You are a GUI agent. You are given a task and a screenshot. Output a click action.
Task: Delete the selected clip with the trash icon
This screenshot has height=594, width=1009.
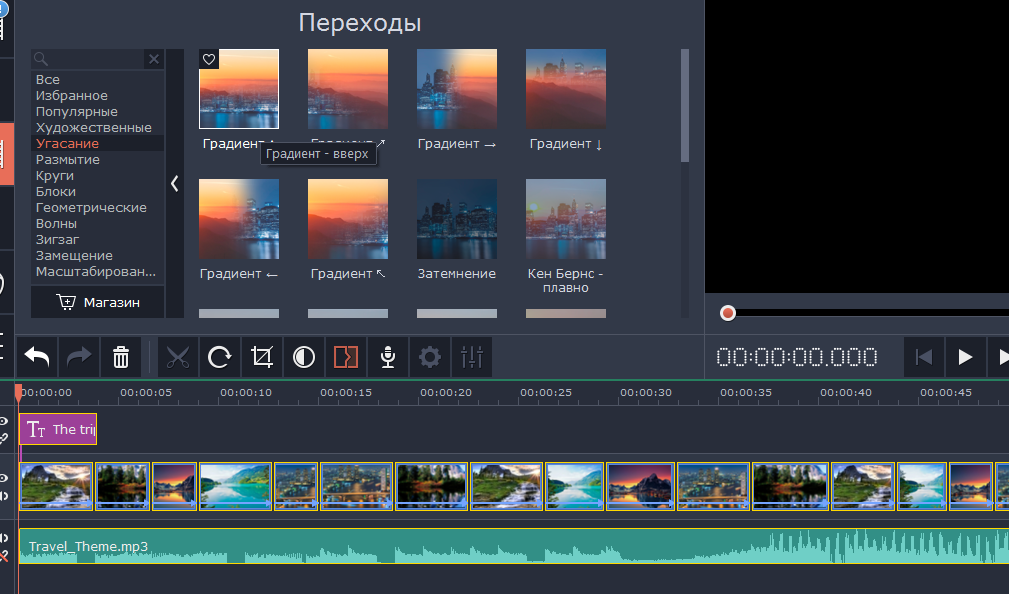(x=120, y=357)
